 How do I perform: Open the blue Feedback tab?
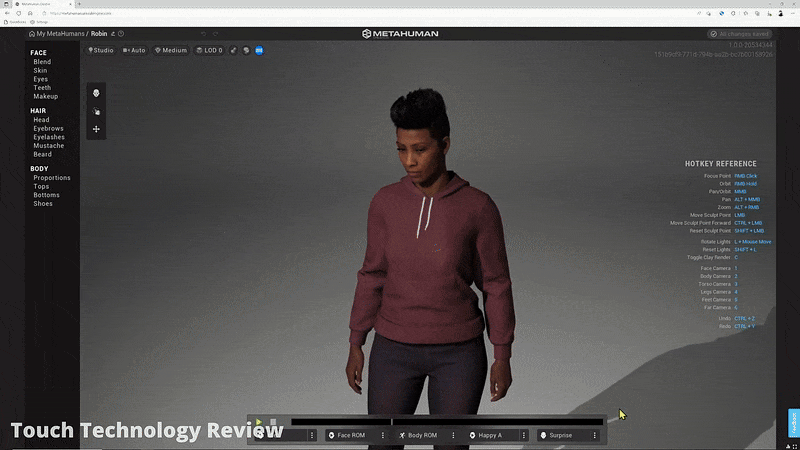point(794,423)
